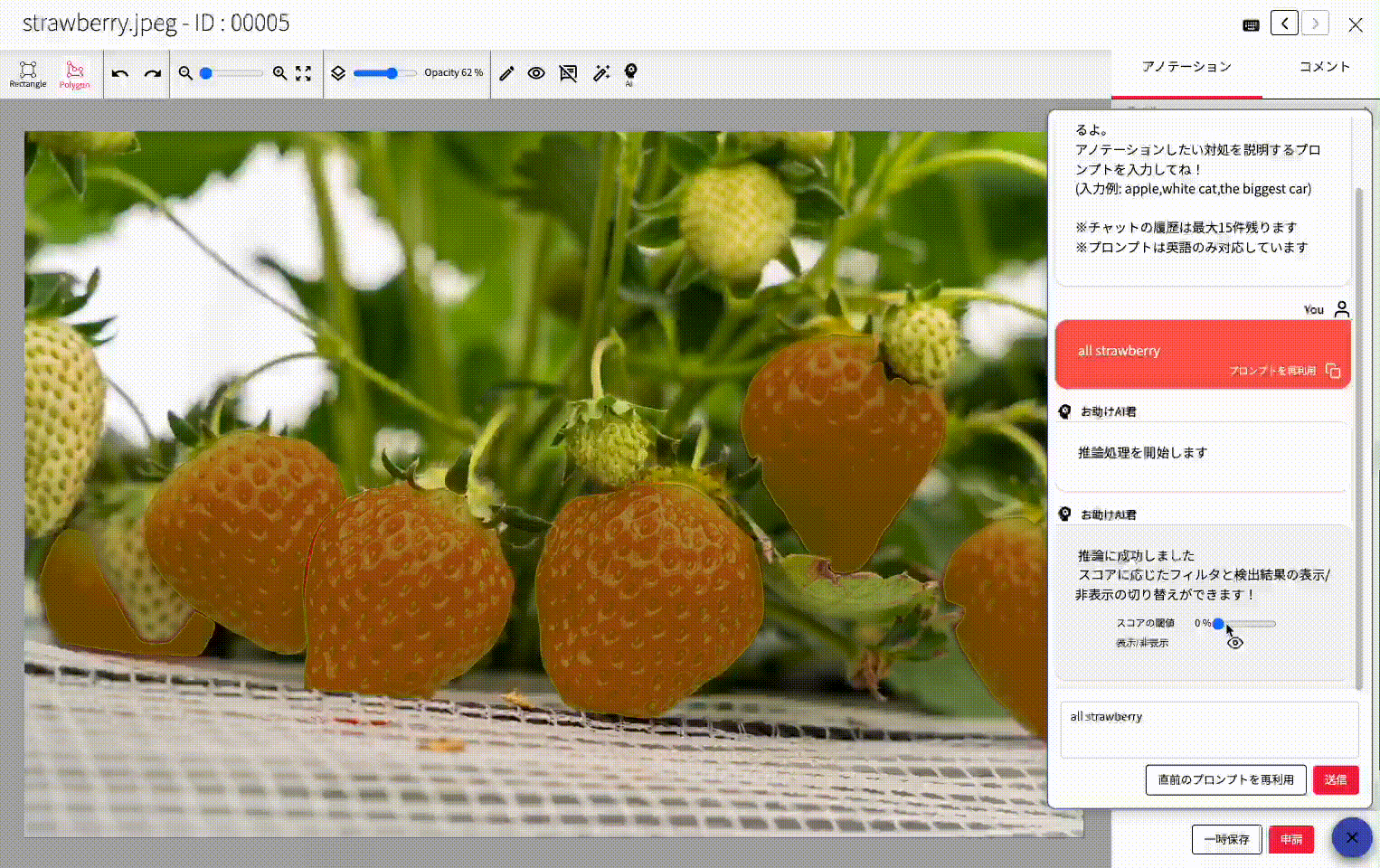Switch to the コメント tab
Viewport: 1380px width, 868px height.
point(1325,67)
